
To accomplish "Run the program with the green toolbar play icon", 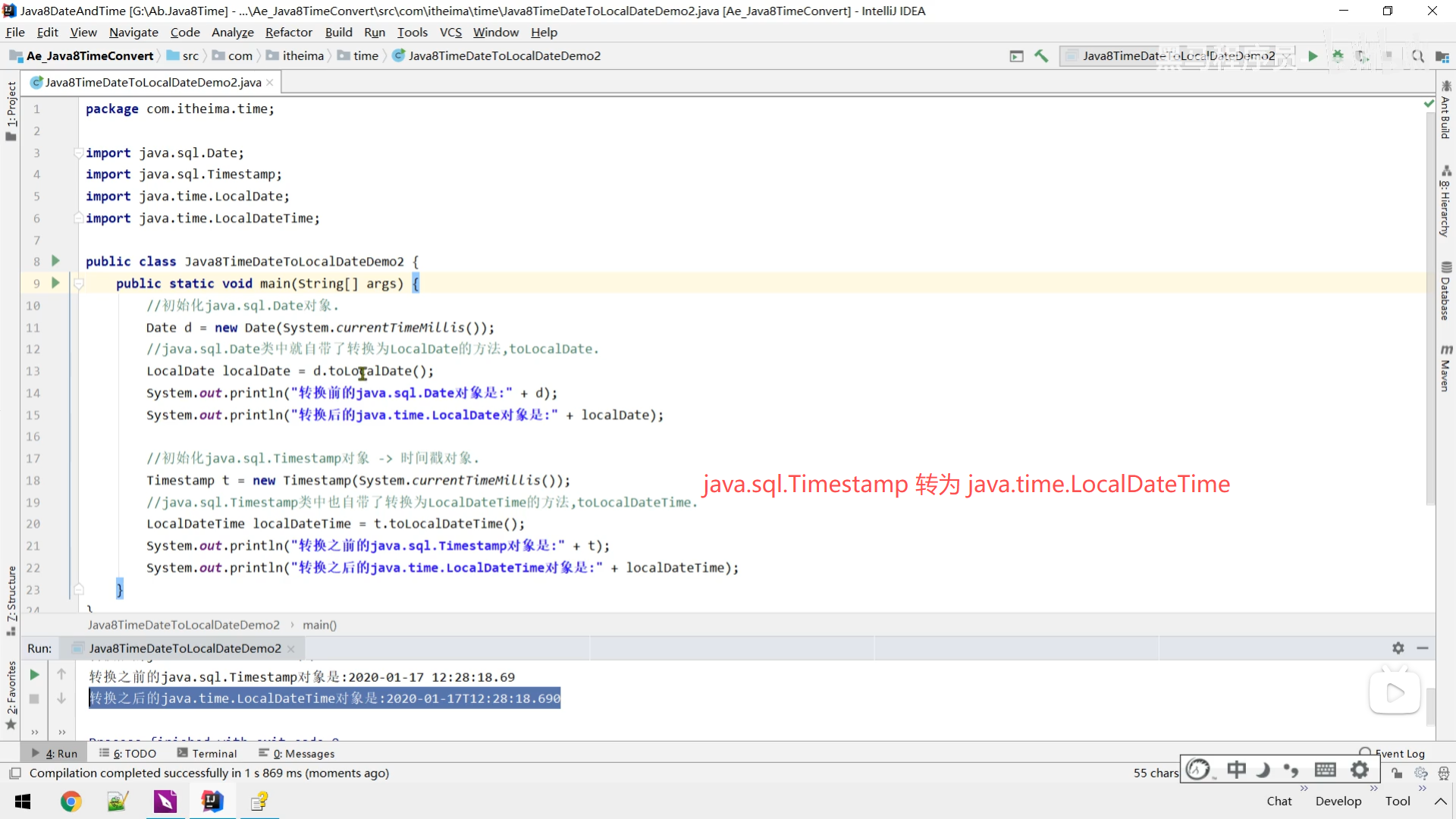I will [x=1313, y=56].
